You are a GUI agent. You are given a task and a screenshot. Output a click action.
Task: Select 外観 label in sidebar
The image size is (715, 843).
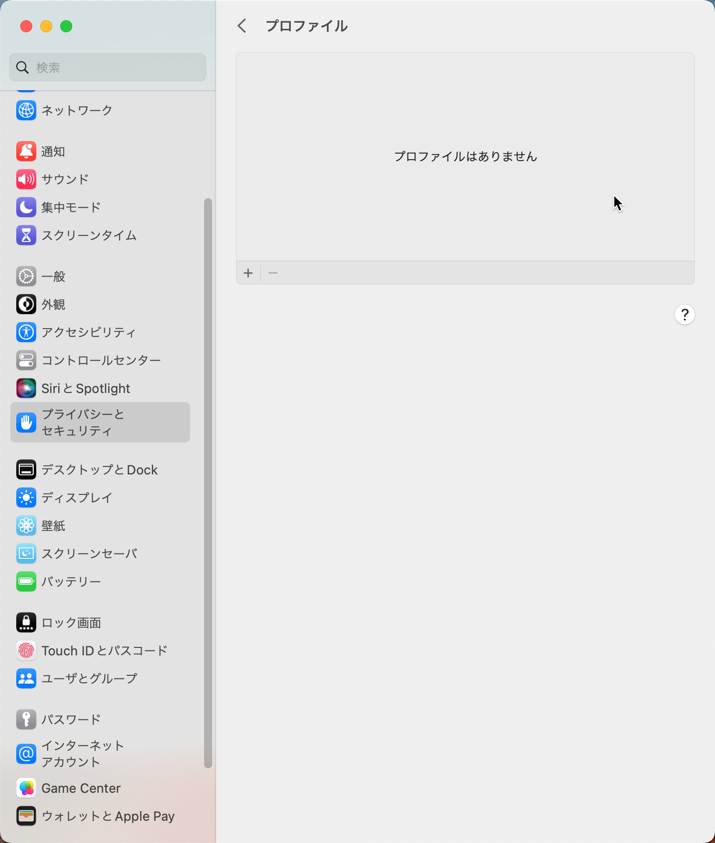[x=53, y=304]
